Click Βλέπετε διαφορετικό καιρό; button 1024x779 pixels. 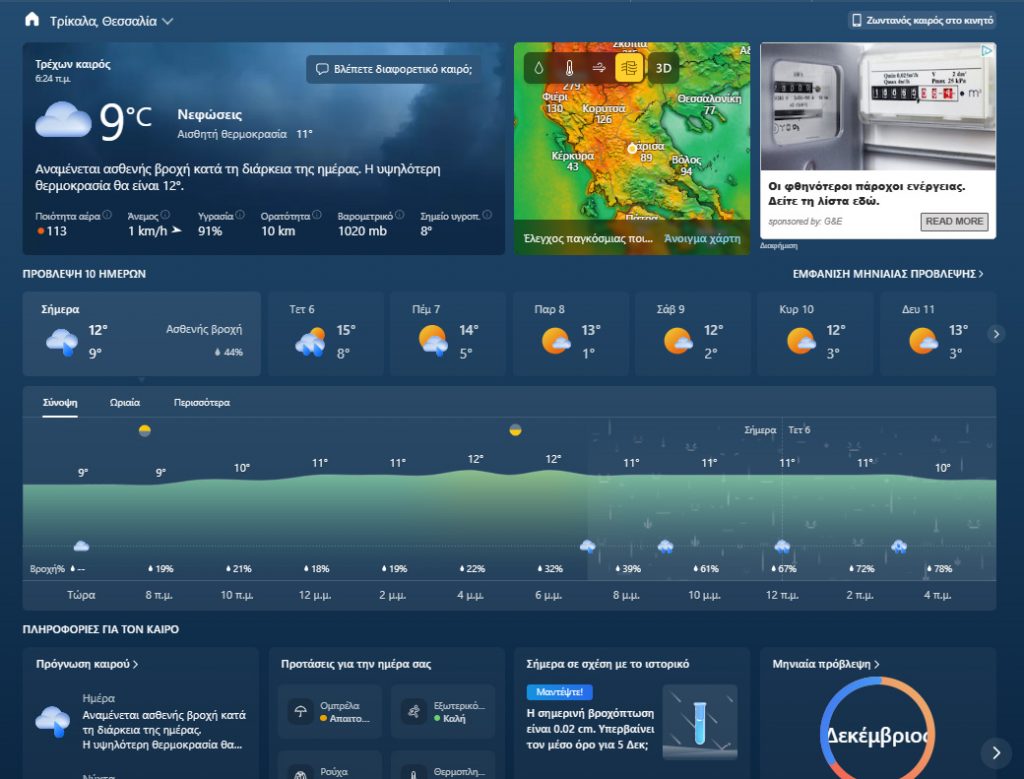coord(392,69)
